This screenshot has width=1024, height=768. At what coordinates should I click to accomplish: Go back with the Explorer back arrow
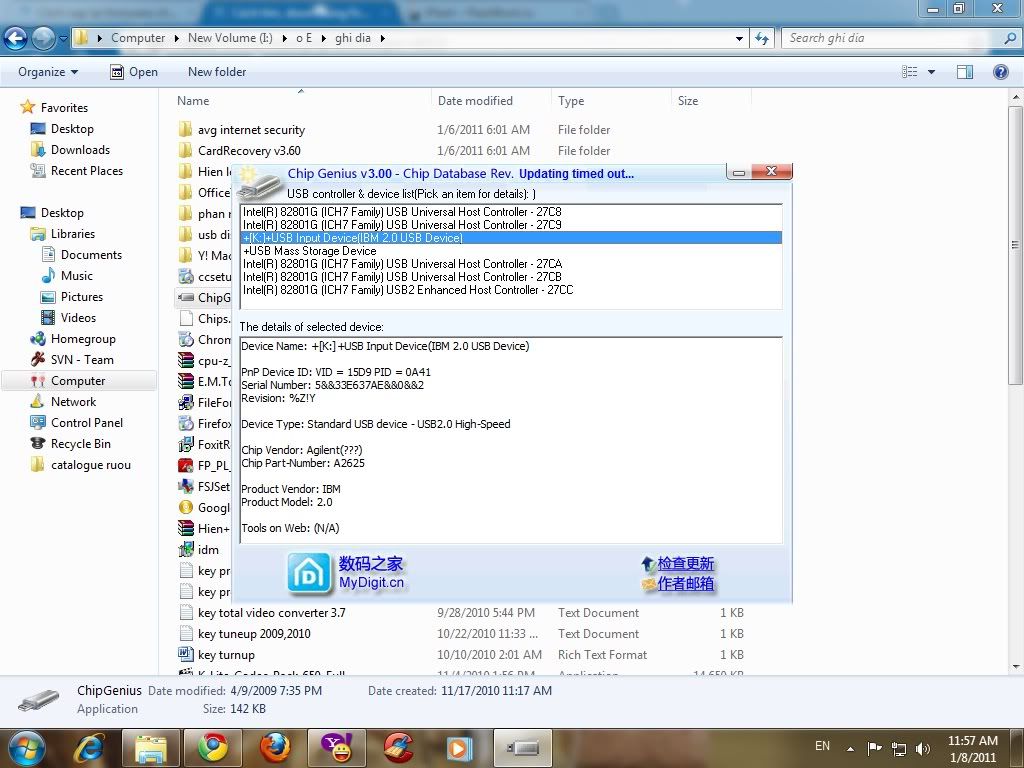point(16,39)
